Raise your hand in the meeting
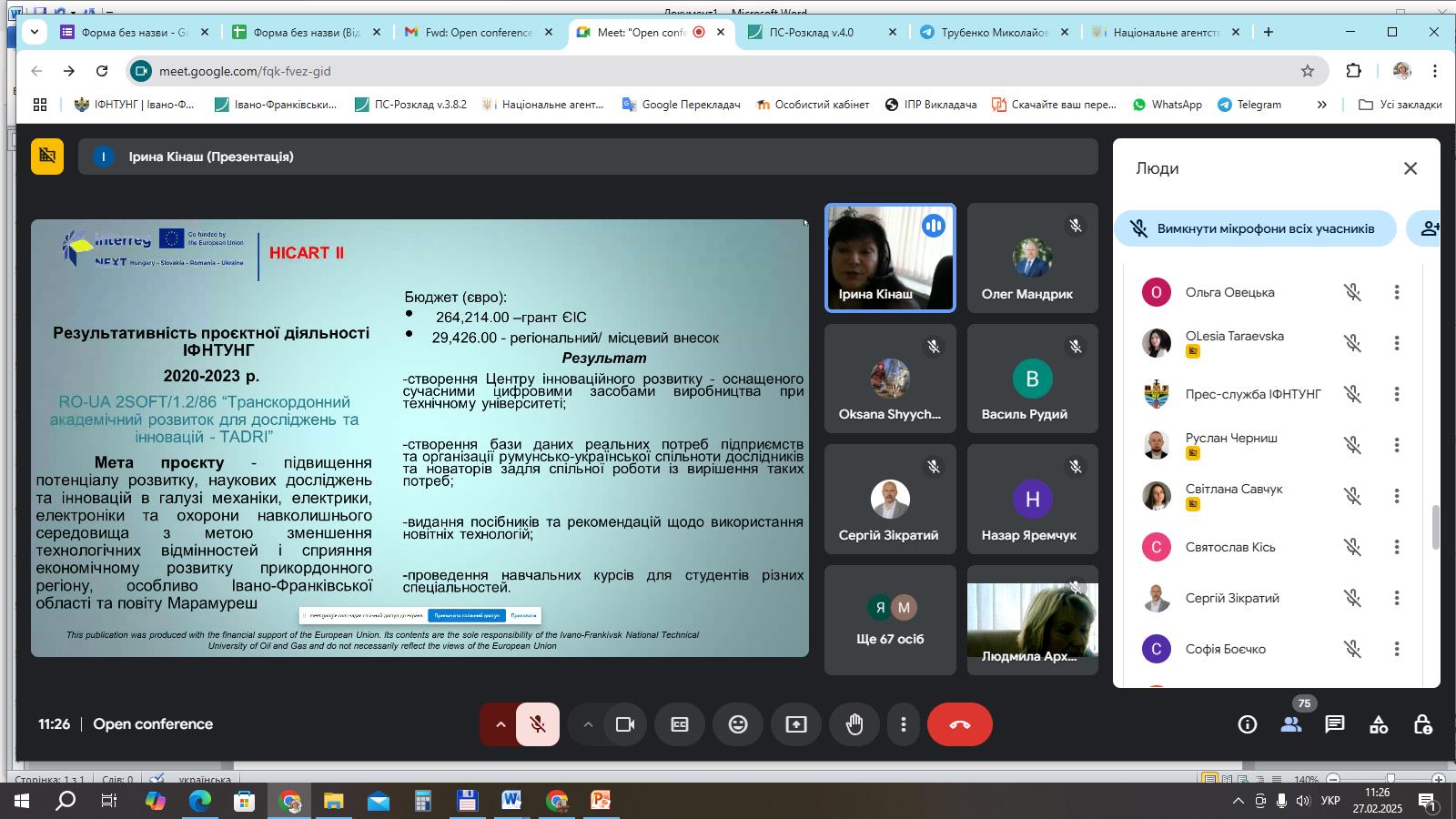Viewport: 1456px width, 819px height. coord(854,724)
